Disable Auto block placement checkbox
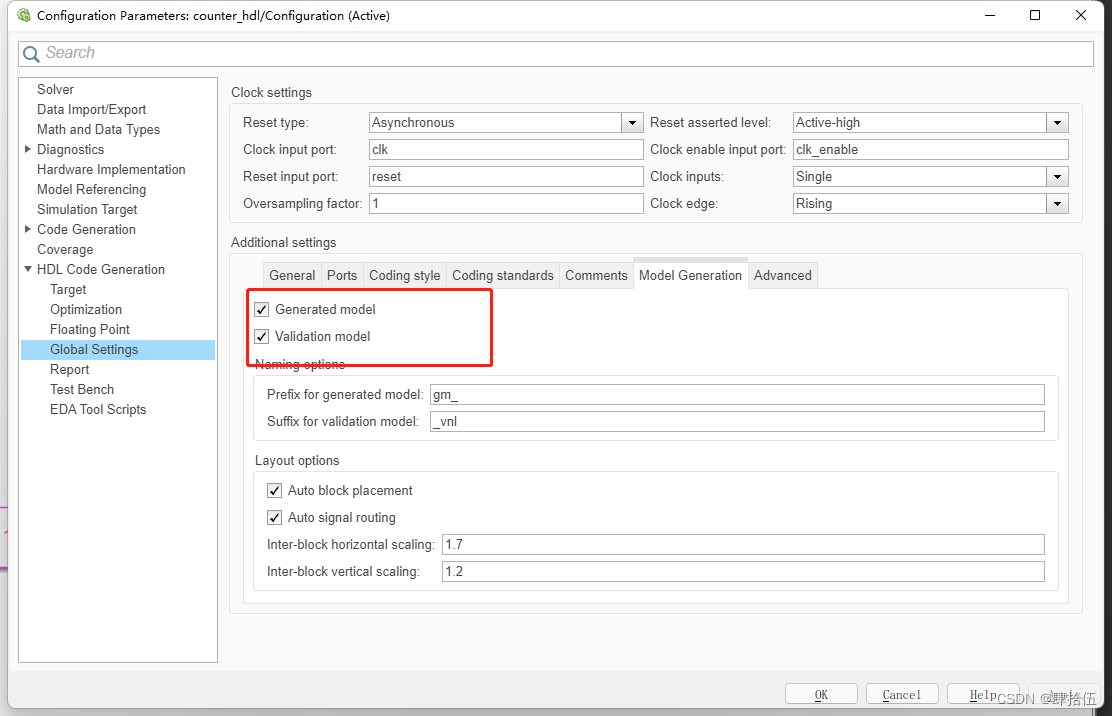Screen dimensions: 1112x716 pyautogui.click(x=274, y=491)
